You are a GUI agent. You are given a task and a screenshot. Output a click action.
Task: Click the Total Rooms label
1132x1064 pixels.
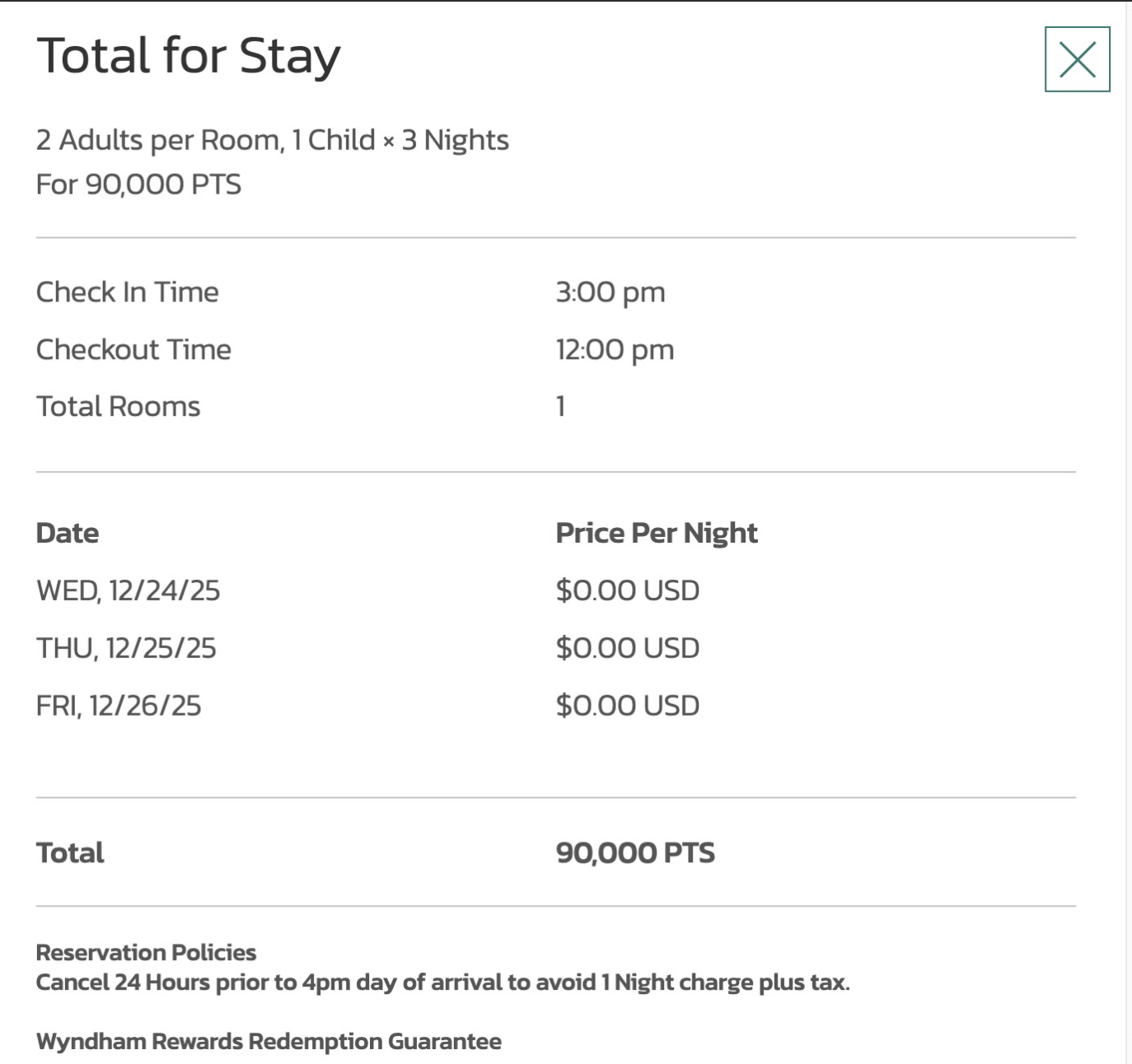pyautogui.click(x=118, y=406)
